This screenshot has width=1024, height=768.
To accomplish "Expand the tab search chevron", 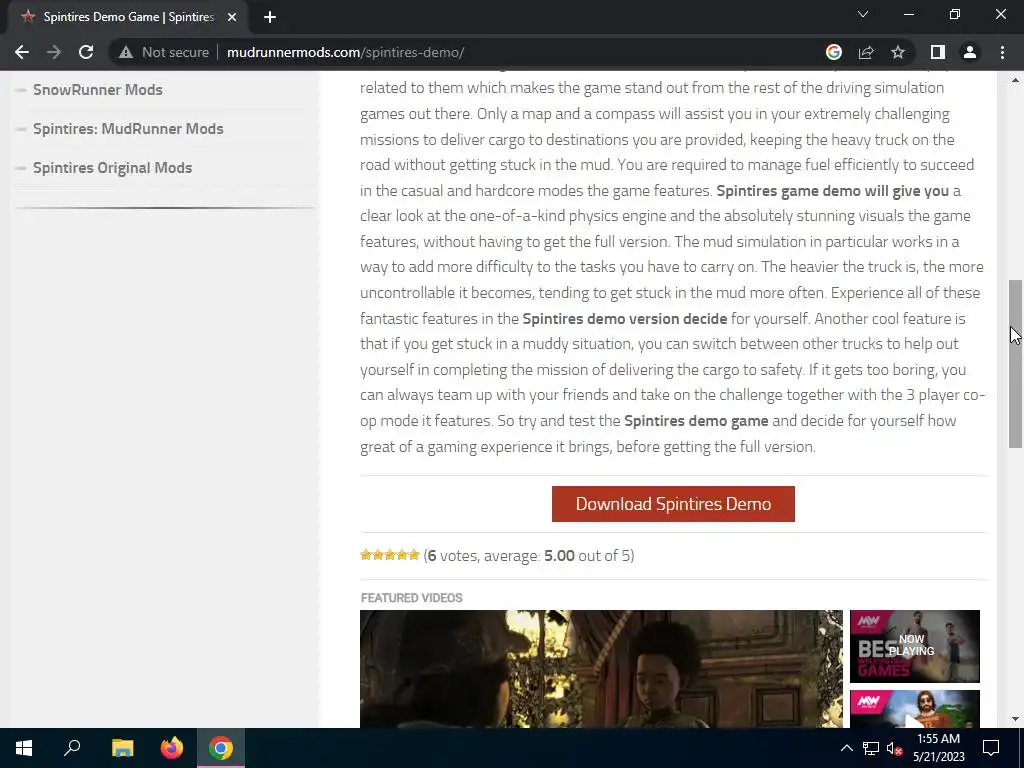I will [863, 14].
